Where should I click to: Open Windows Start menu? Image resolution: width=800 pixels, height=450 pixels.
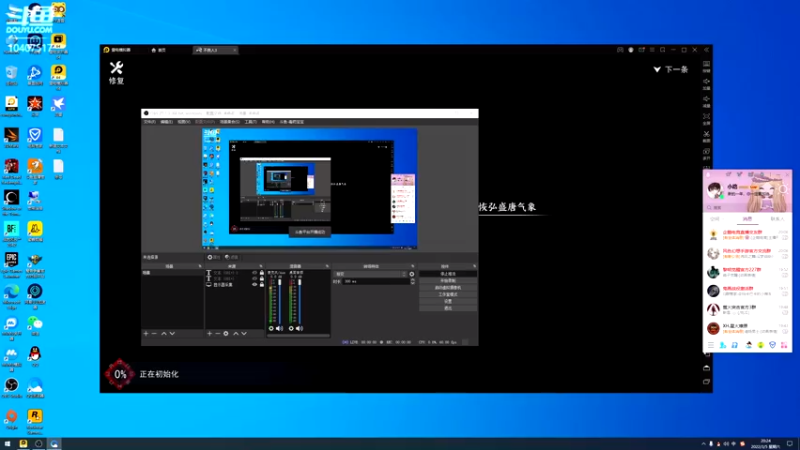(7, 444)
